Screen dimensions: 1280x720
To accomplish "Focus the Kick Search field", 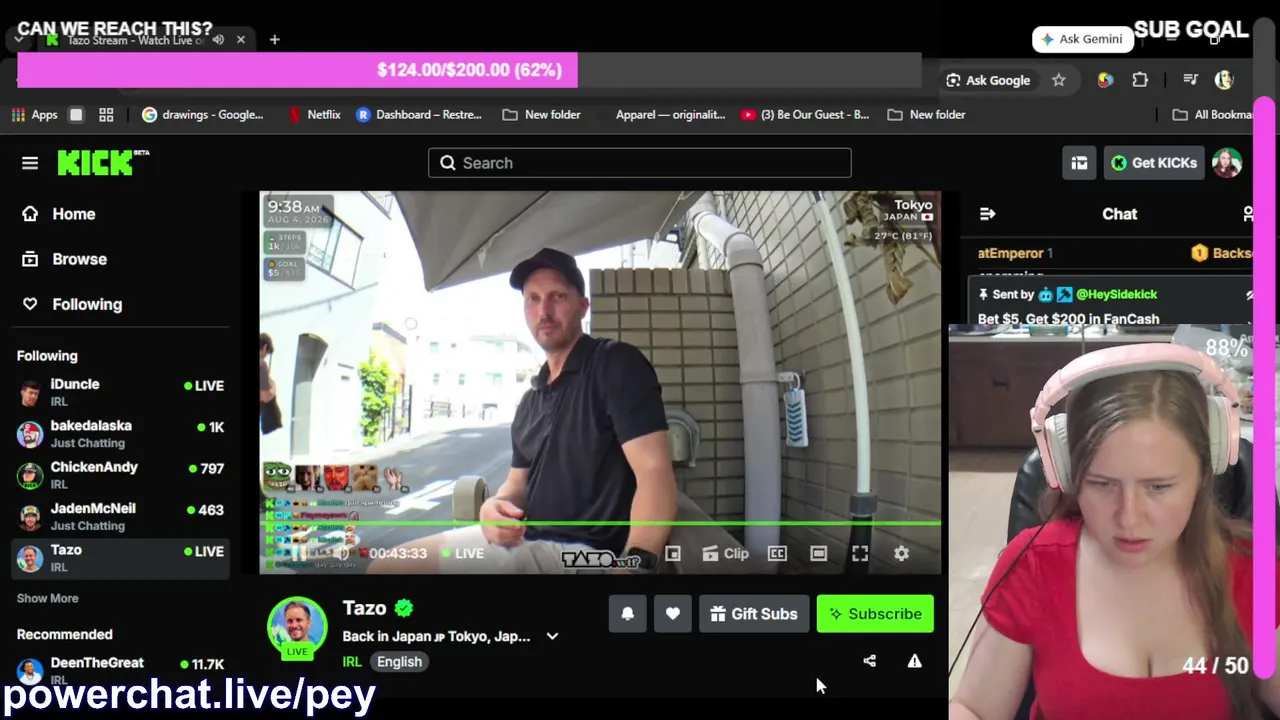I will click(640, 163).
